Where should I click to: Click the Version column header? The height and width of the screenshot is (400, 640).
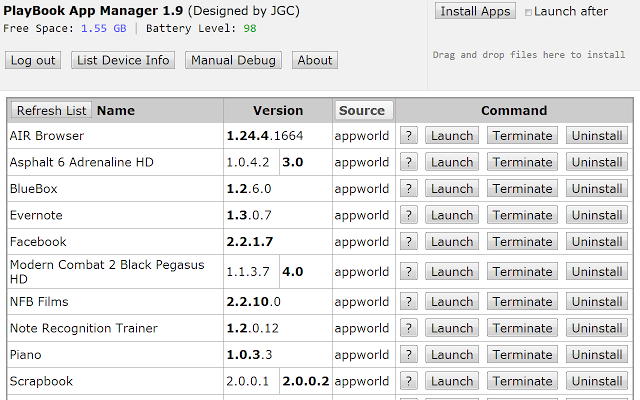[278, 111]
